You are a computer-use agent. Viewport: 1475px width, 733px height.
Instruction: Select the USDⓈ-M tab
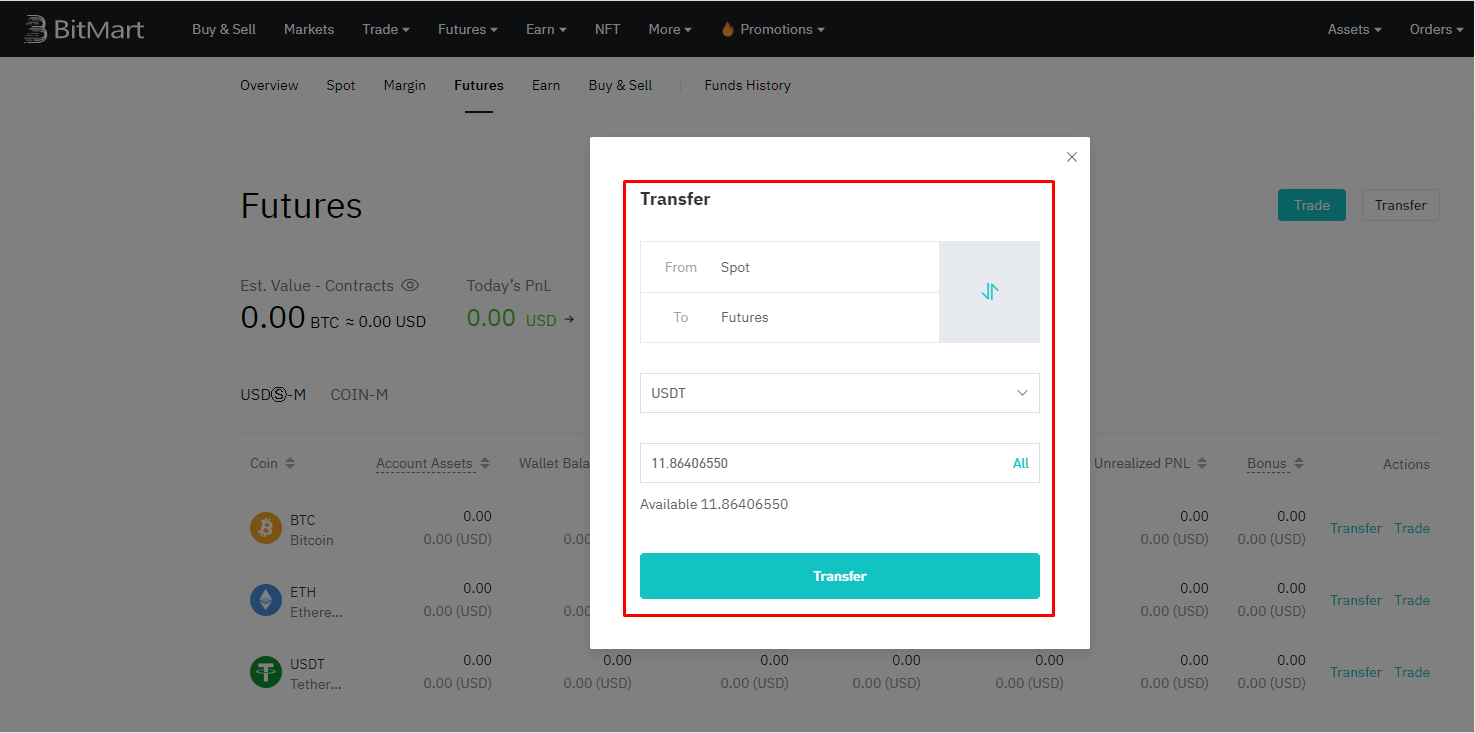[273, 394]
